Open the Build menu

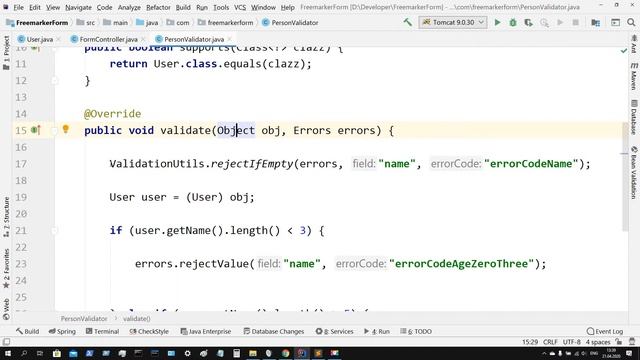pyautogui.click(x=183, y=7)
